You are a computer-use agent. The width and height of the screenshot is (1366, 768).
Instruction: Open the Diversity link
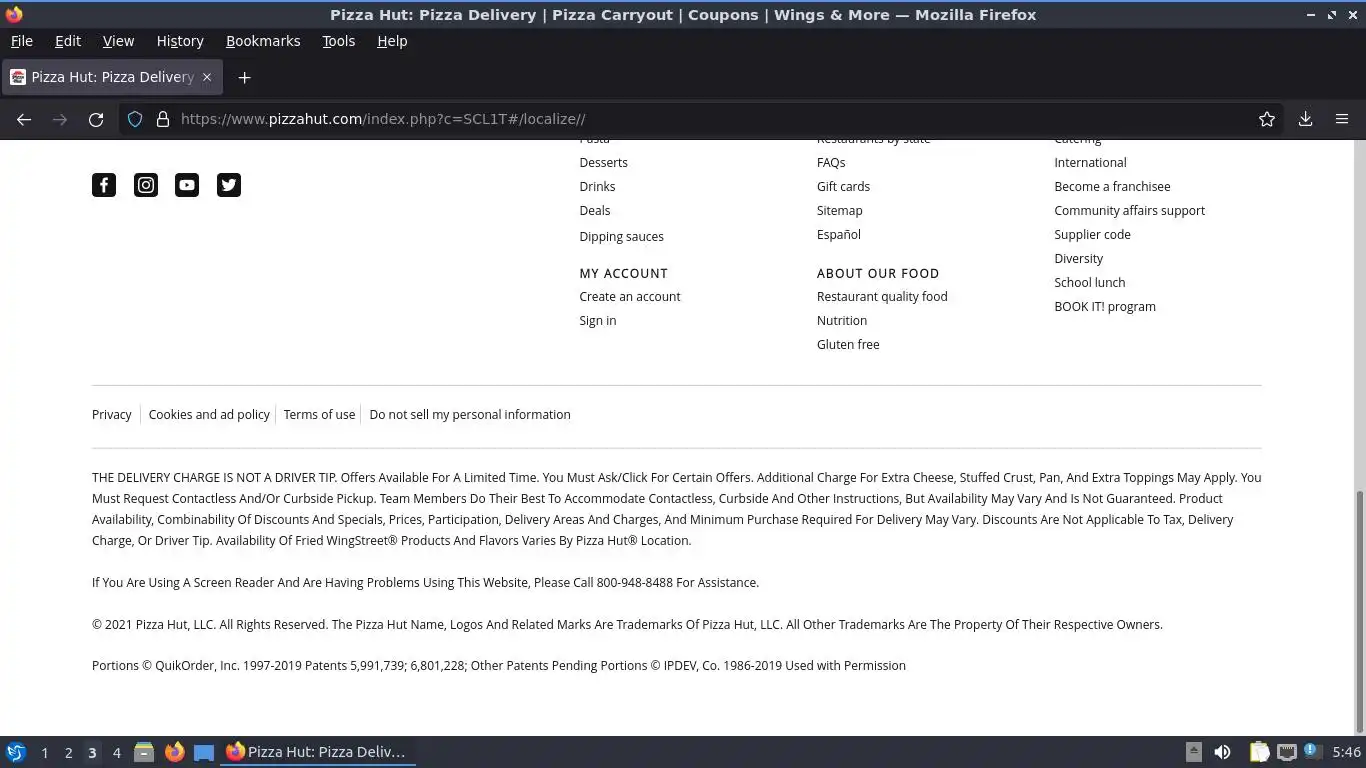point(1078,258)
